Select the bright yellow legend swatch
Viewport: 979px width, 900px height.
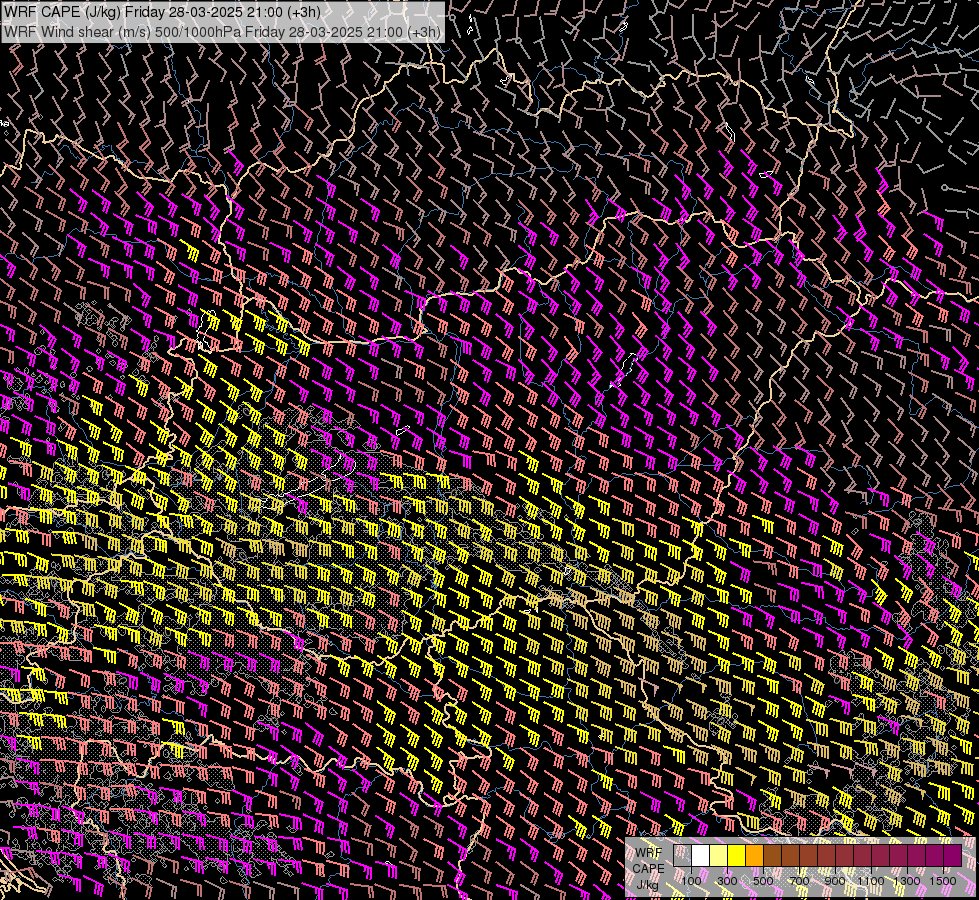pyautogui.click(x=736, y=855)
